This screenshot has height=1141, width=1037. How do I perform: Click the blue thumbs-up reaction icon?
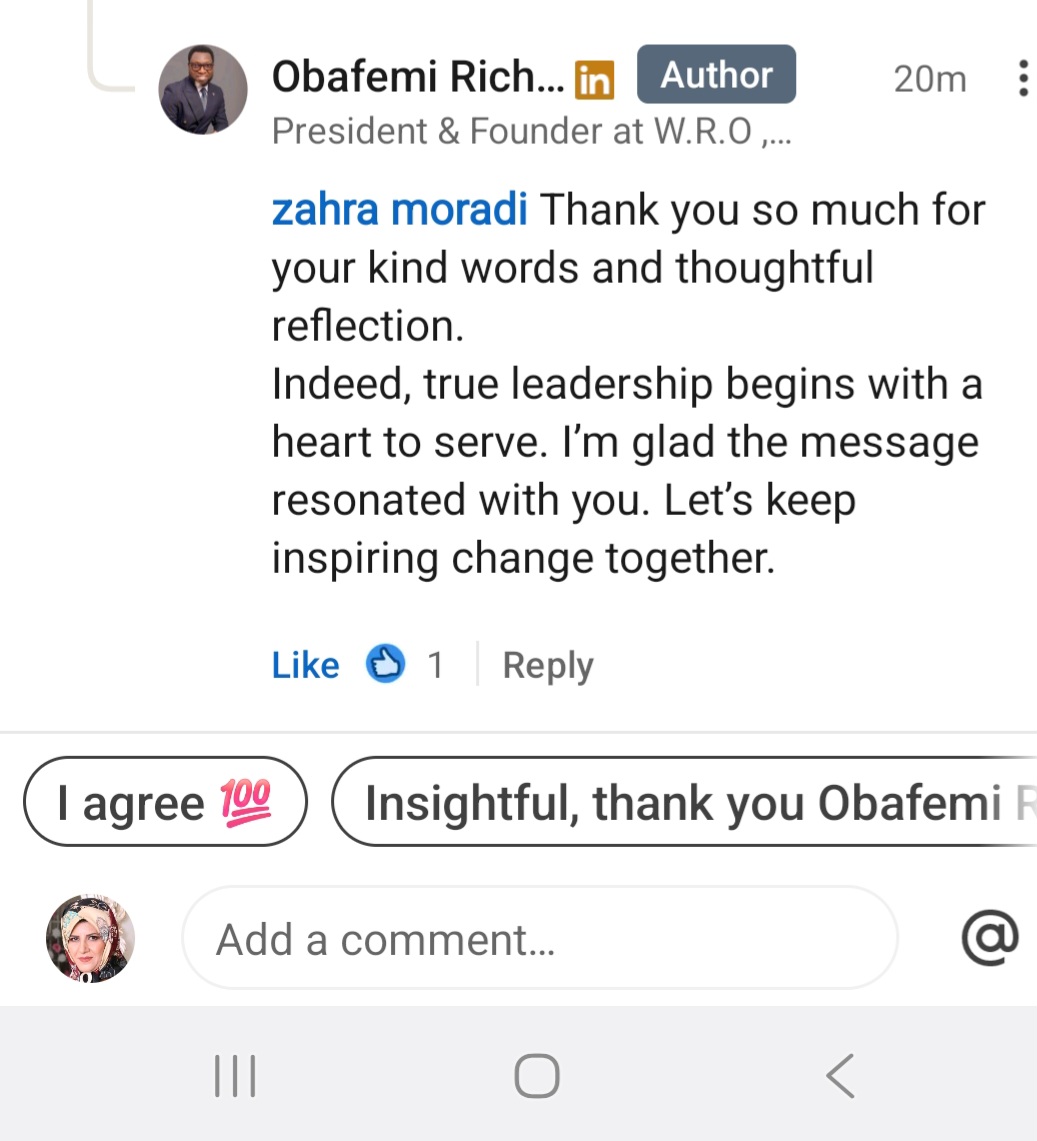pyautogui.click(x=385, y=664)
